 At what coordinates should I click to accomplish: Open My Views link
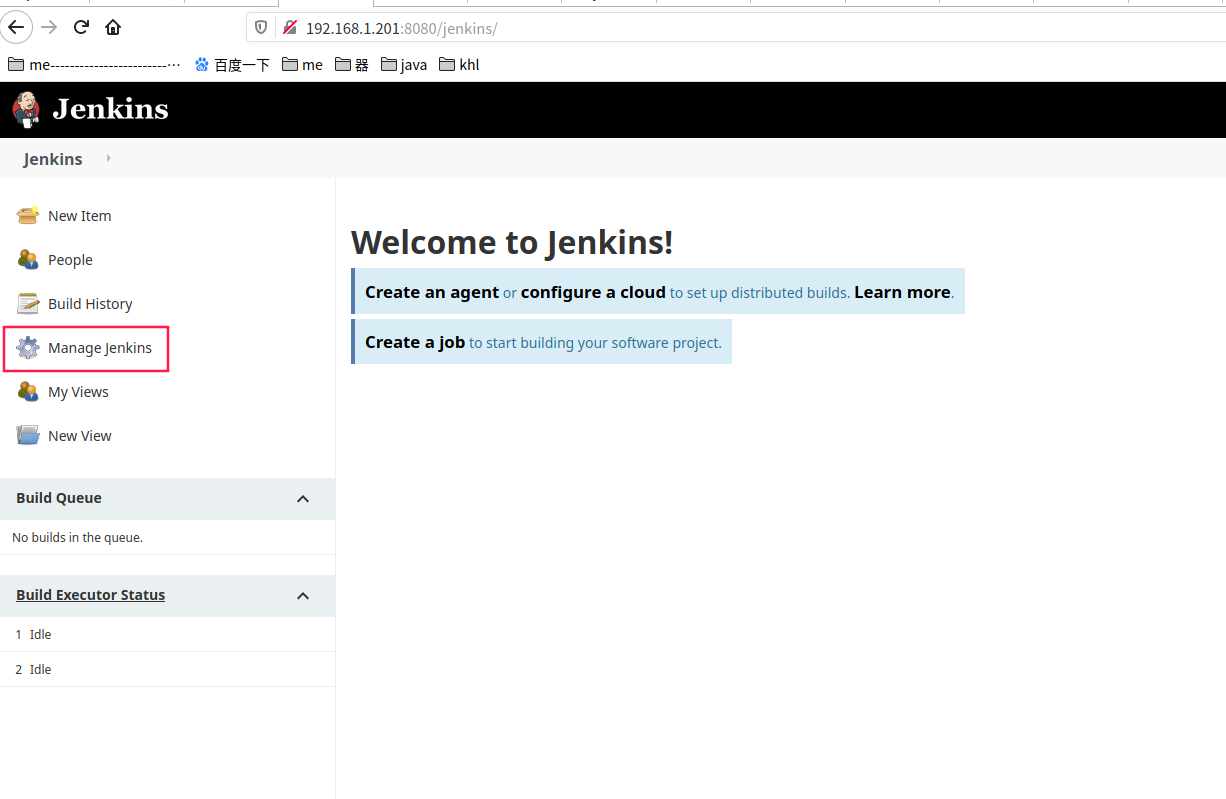click(78, 392)
